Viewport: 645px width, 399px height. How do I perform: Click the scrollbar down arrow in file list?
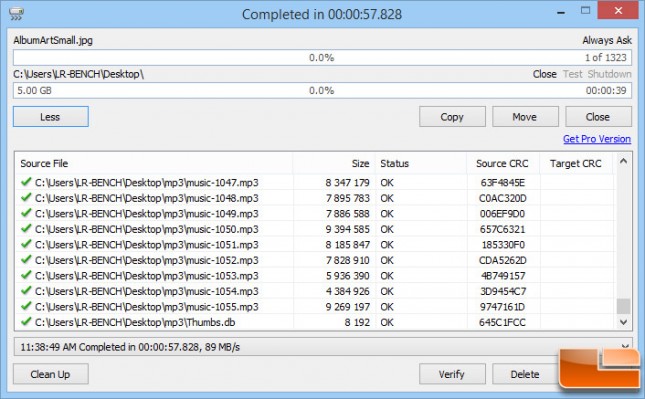(x=623, y=322)
